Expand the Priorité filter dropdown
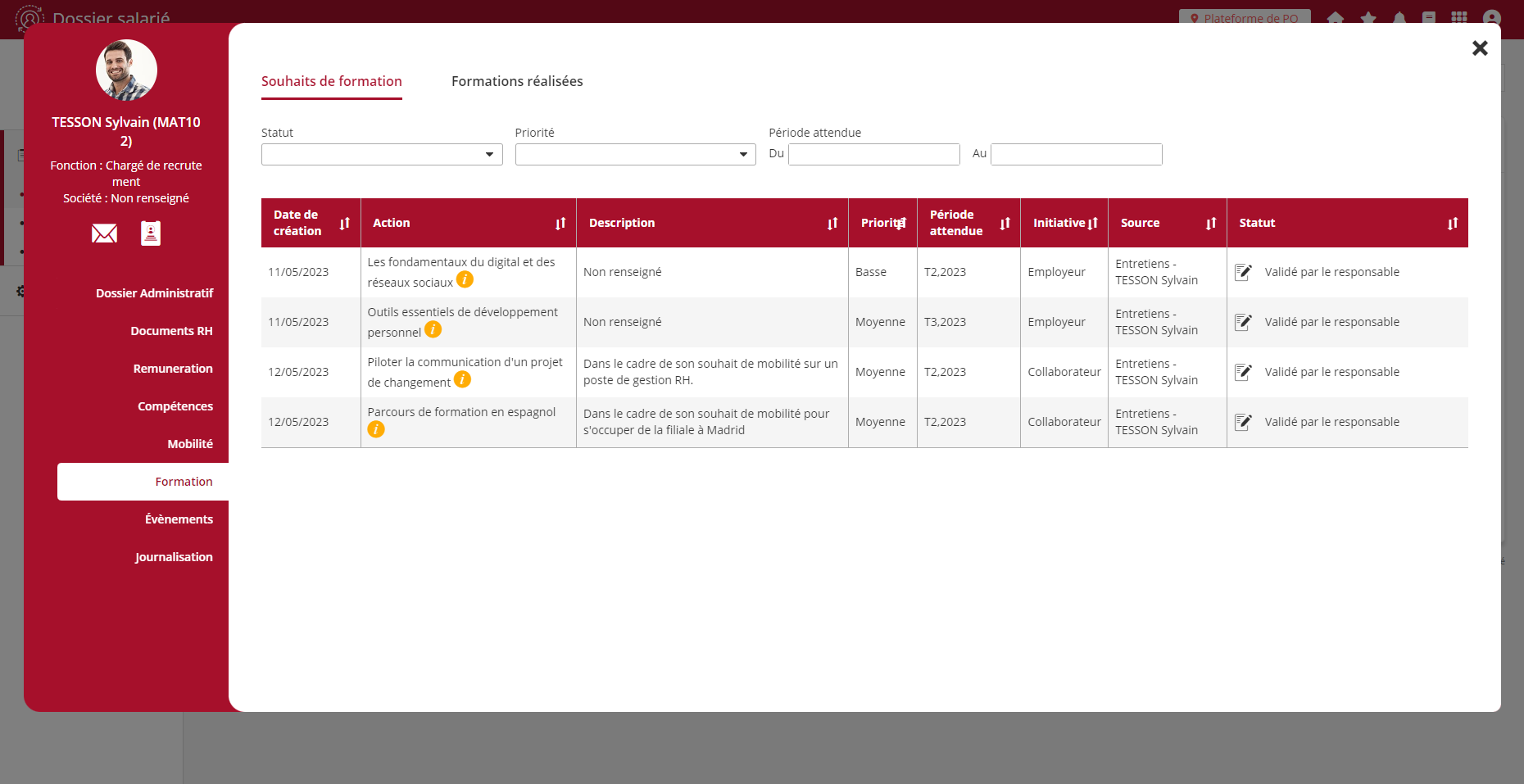Viewport: 1524px width, 784px height. [x=635, y=155]
